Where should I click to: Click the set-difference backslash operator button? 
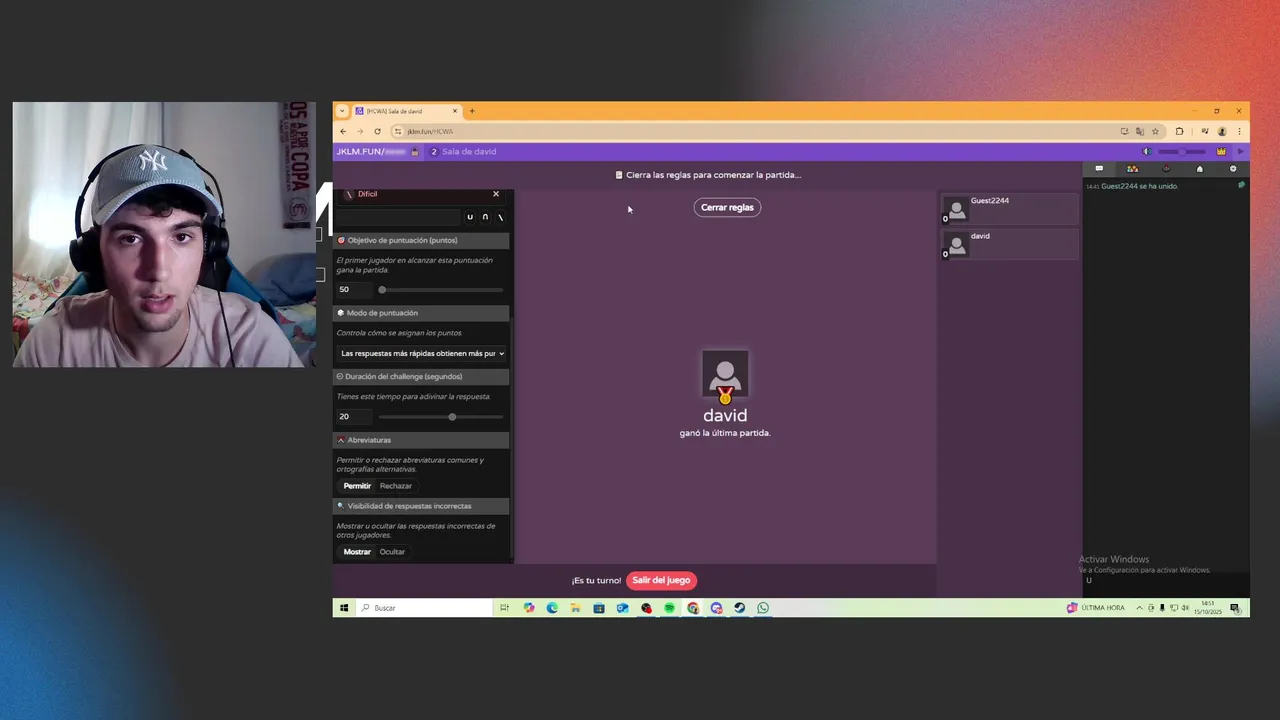point(500,217)
